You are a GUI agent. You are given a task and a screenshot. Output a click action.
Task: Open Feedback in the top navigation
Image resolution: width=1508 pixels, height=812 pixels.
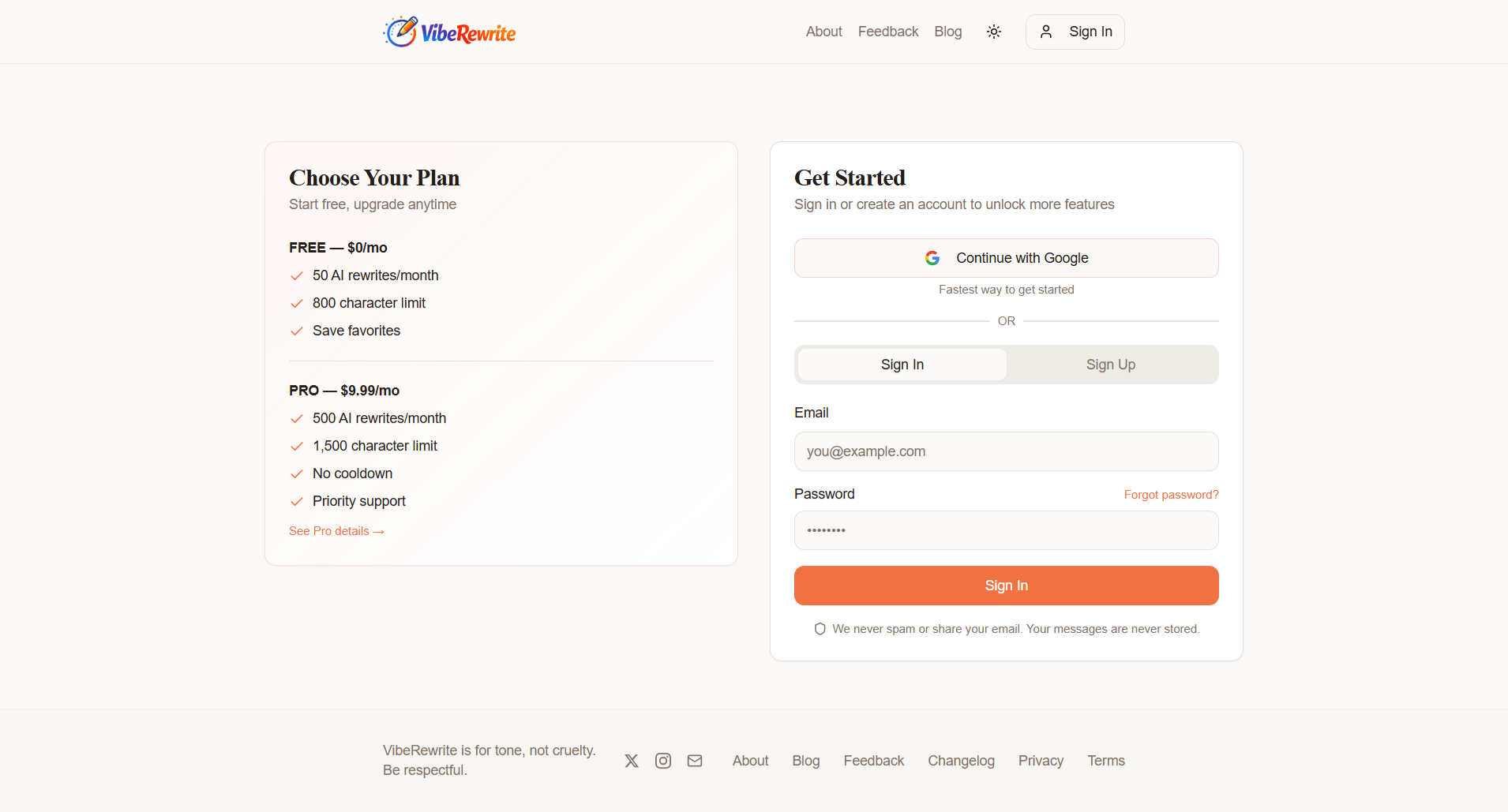(x=888, y=32)
